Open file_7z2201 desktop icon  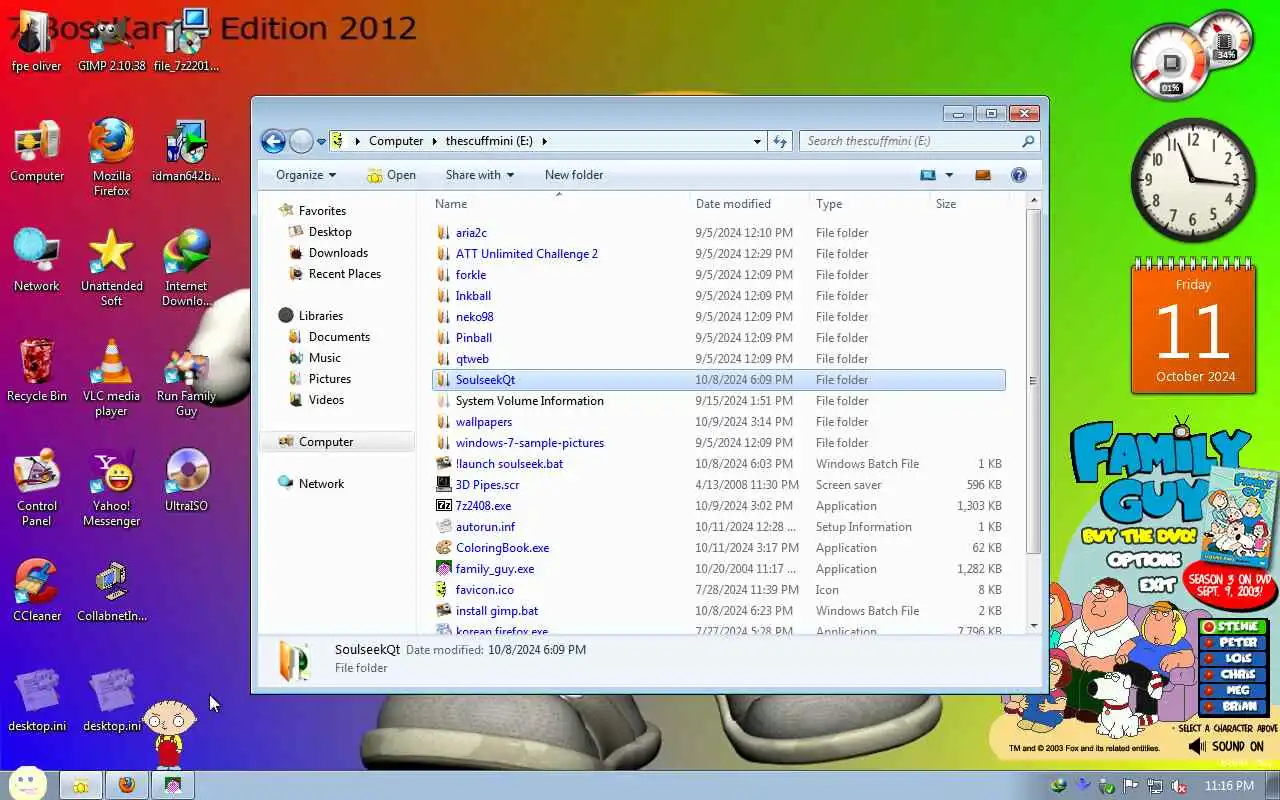pos(187,42)
